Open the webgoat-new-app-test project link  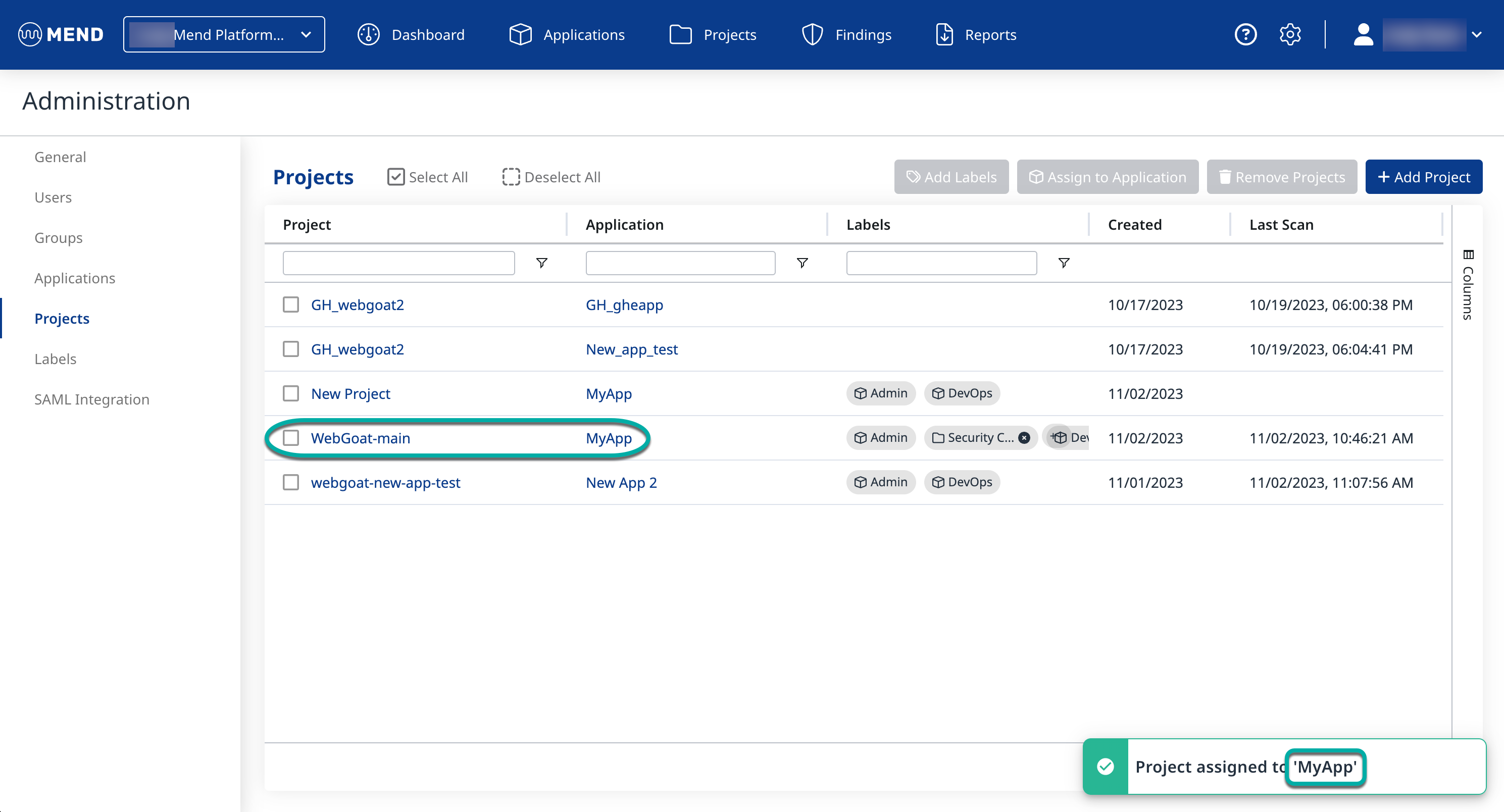[x=385, y=483]
